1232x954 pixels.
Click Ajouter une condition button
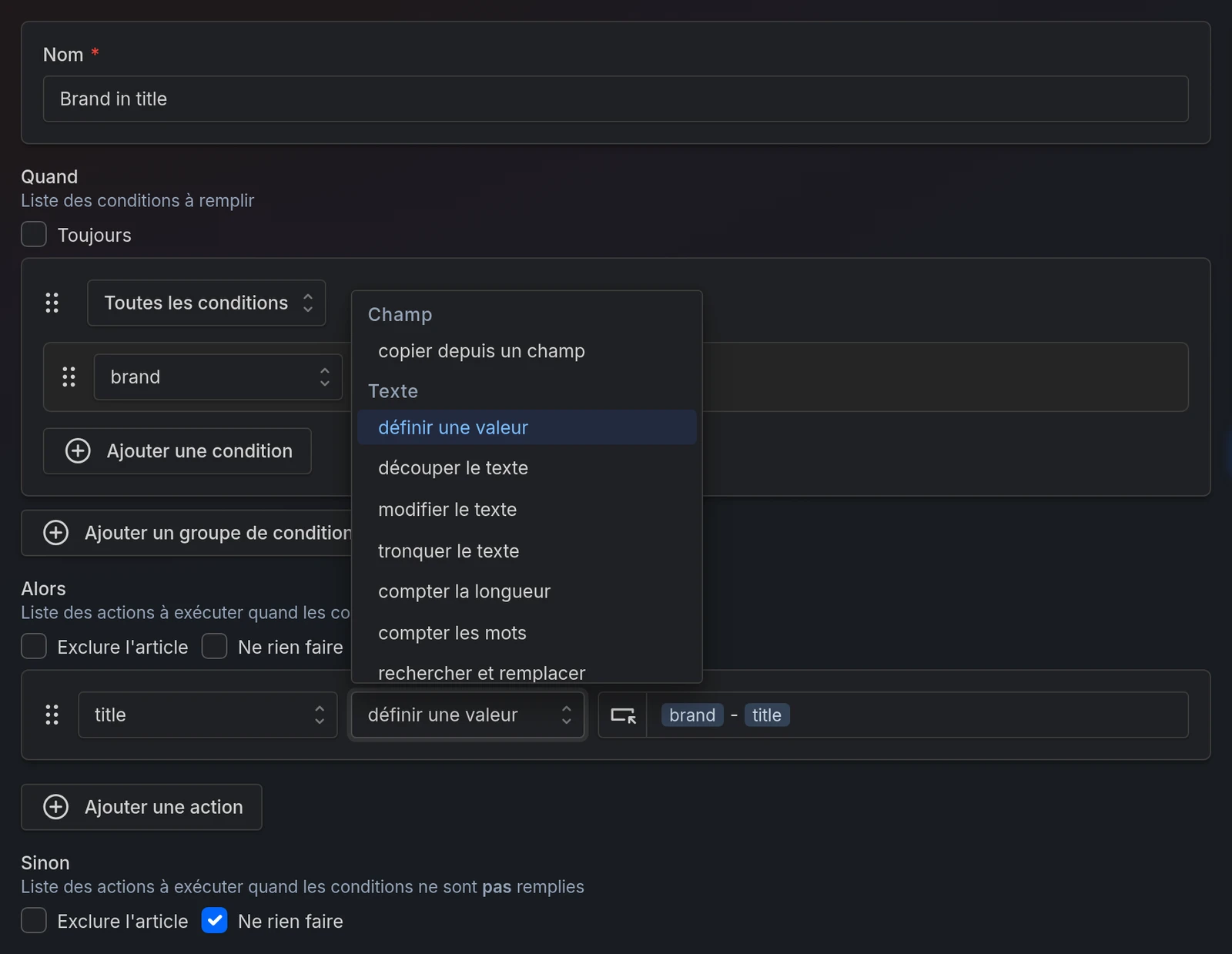pos(177,450)
